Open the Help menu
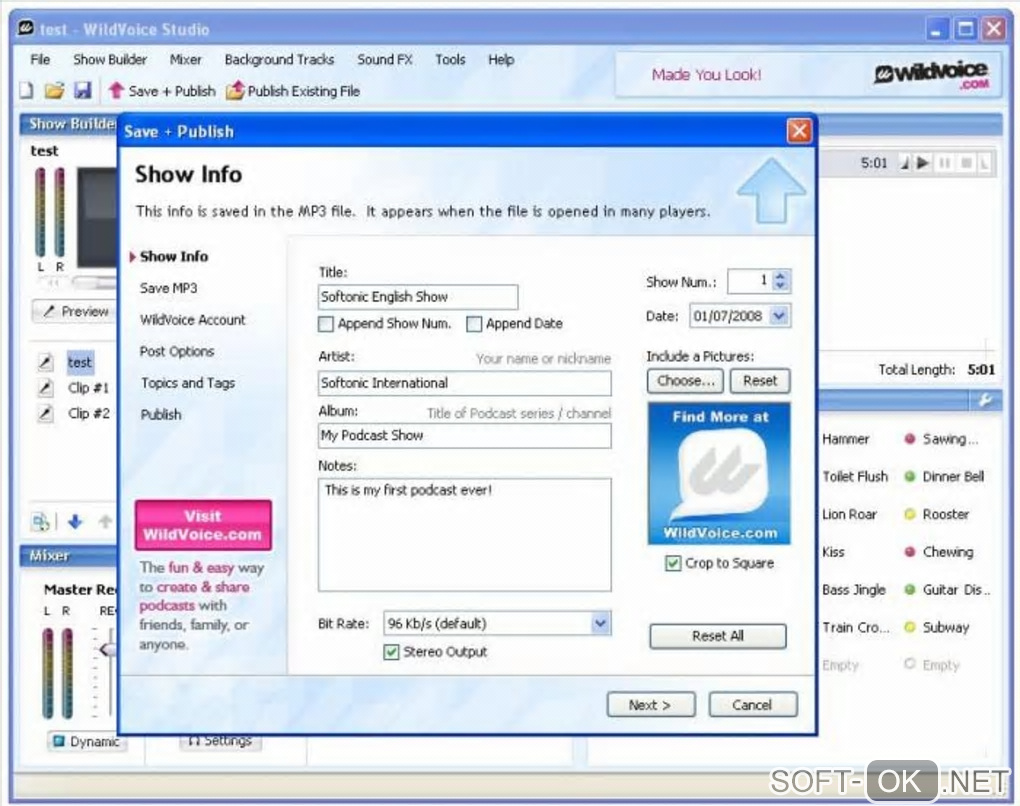1020x806 pixels. point(501,59)
